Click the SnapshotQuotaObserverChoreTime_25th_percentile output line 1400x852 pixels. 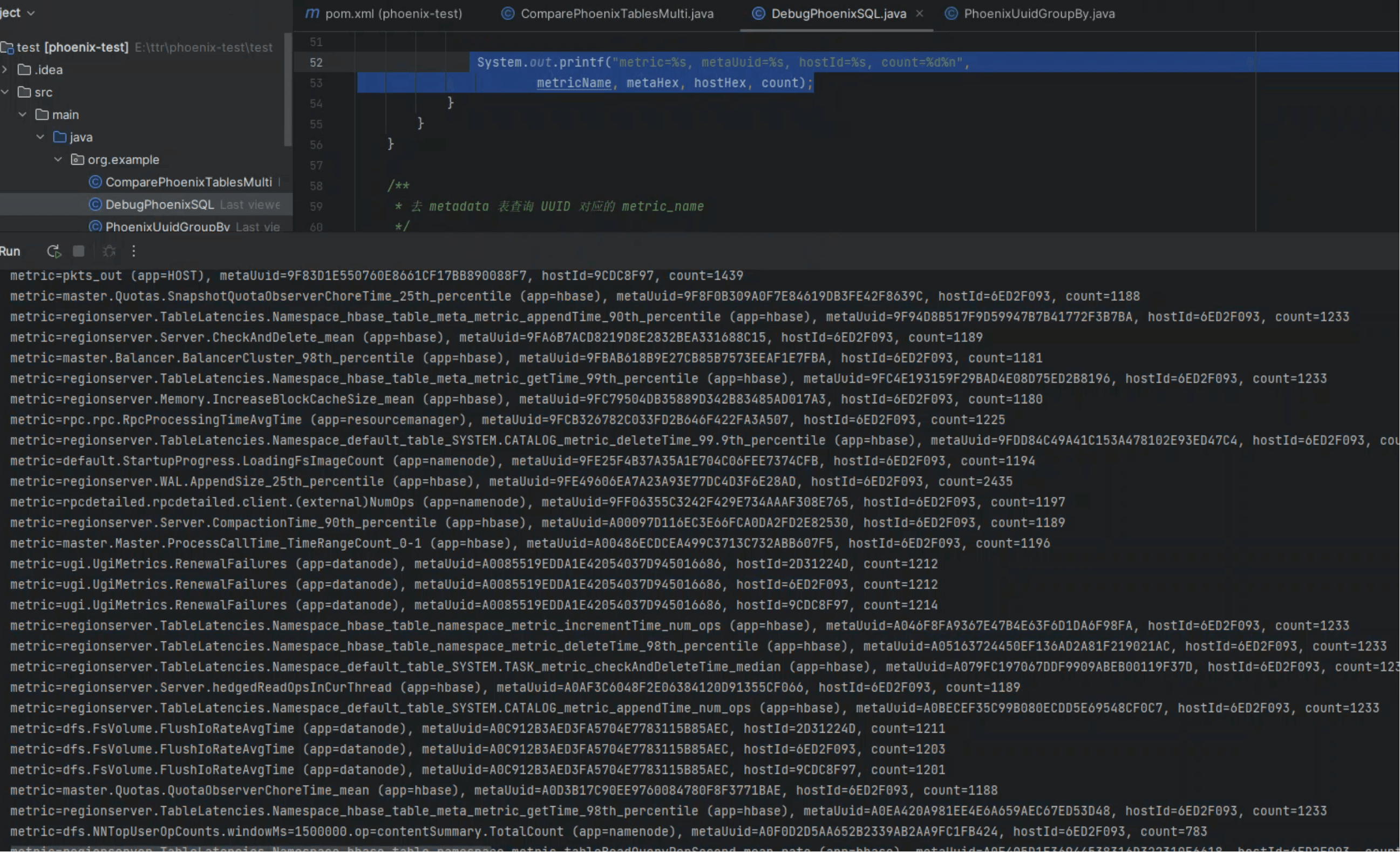(575, 296)
